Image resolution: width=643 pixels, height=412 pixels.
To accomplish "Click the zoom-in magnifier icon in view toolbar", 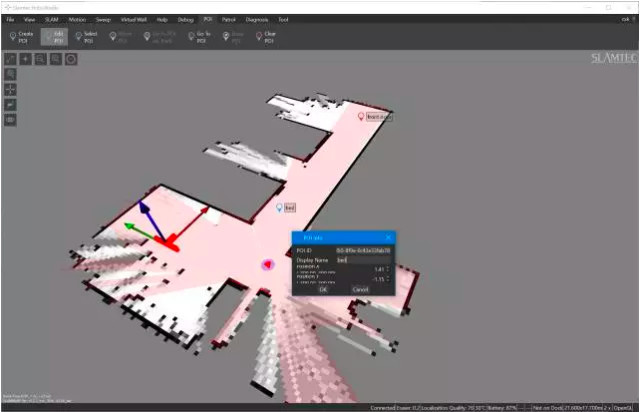I will tap(40, 59).
